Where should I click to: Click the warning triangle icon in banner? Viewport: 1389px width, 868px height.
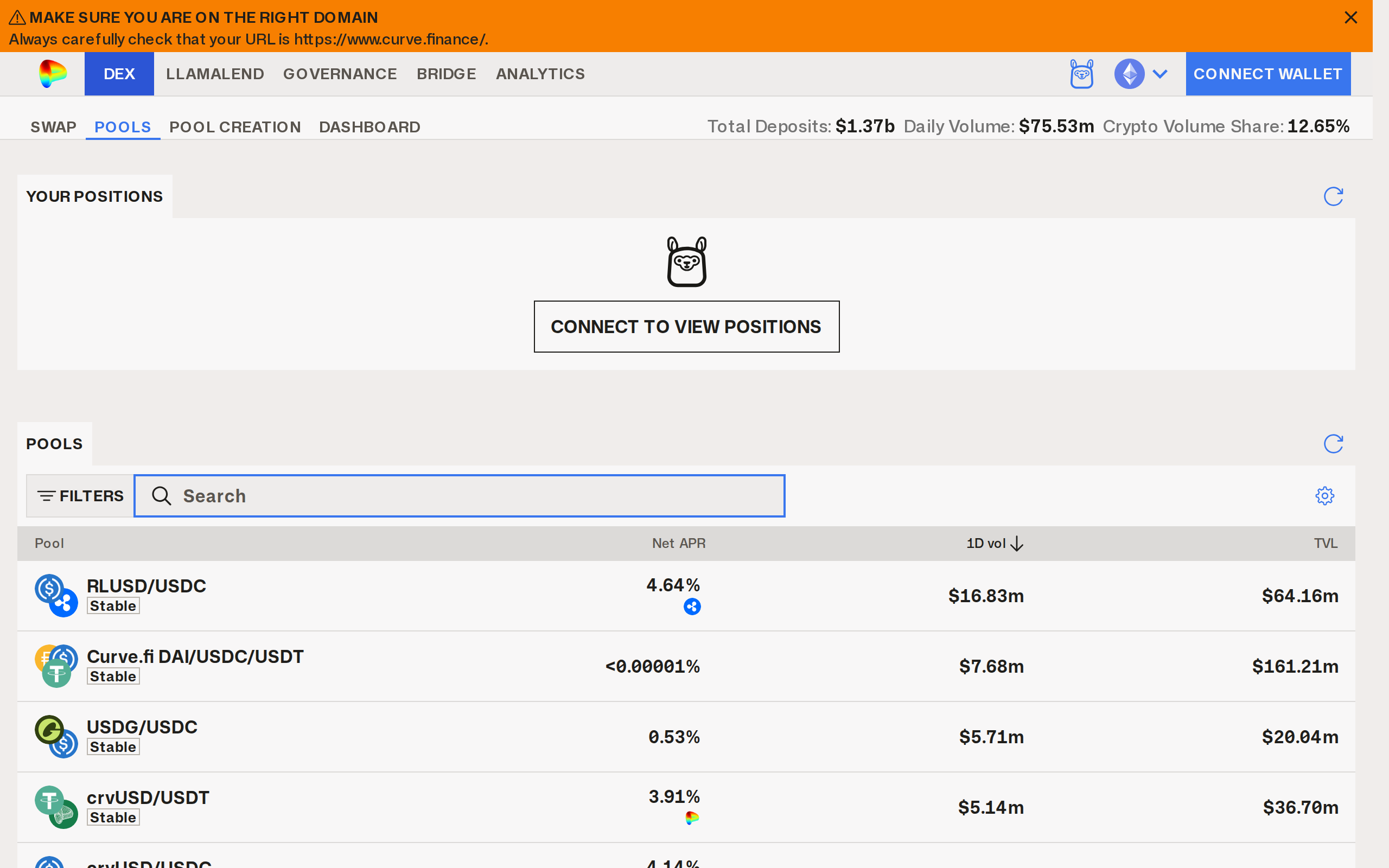(x=17, y=18)
